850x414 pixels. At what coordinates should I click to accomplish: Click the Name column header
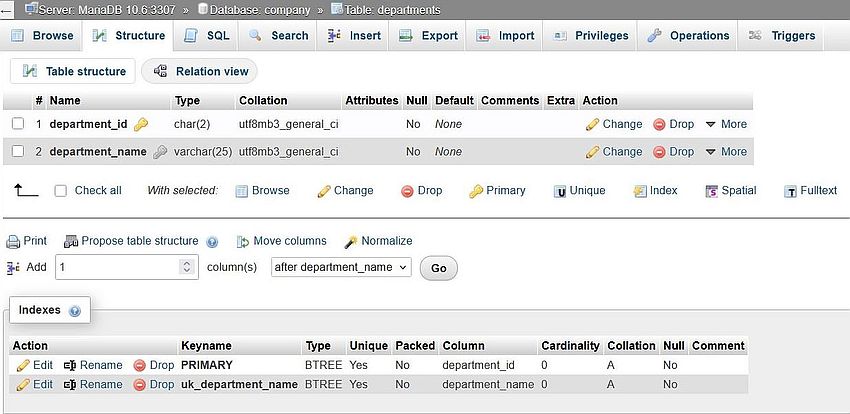tap(65, 101)
